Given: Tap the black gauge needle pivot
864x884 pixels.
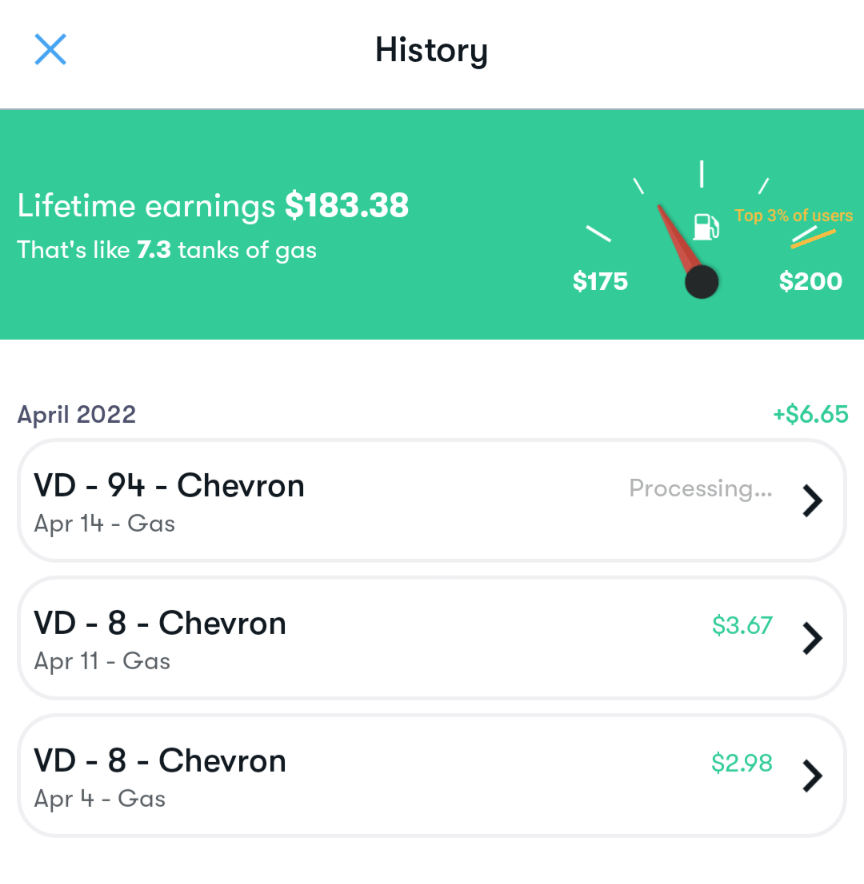Looking at the screenshot, I should click(702, 282).
